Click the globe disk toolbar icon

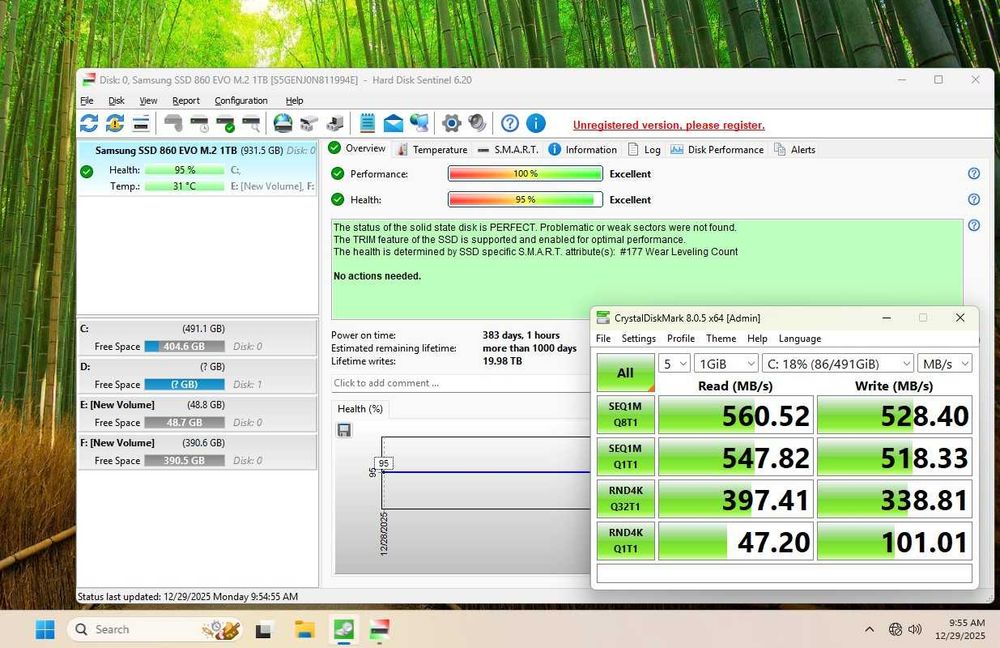[x=283, y=123]
